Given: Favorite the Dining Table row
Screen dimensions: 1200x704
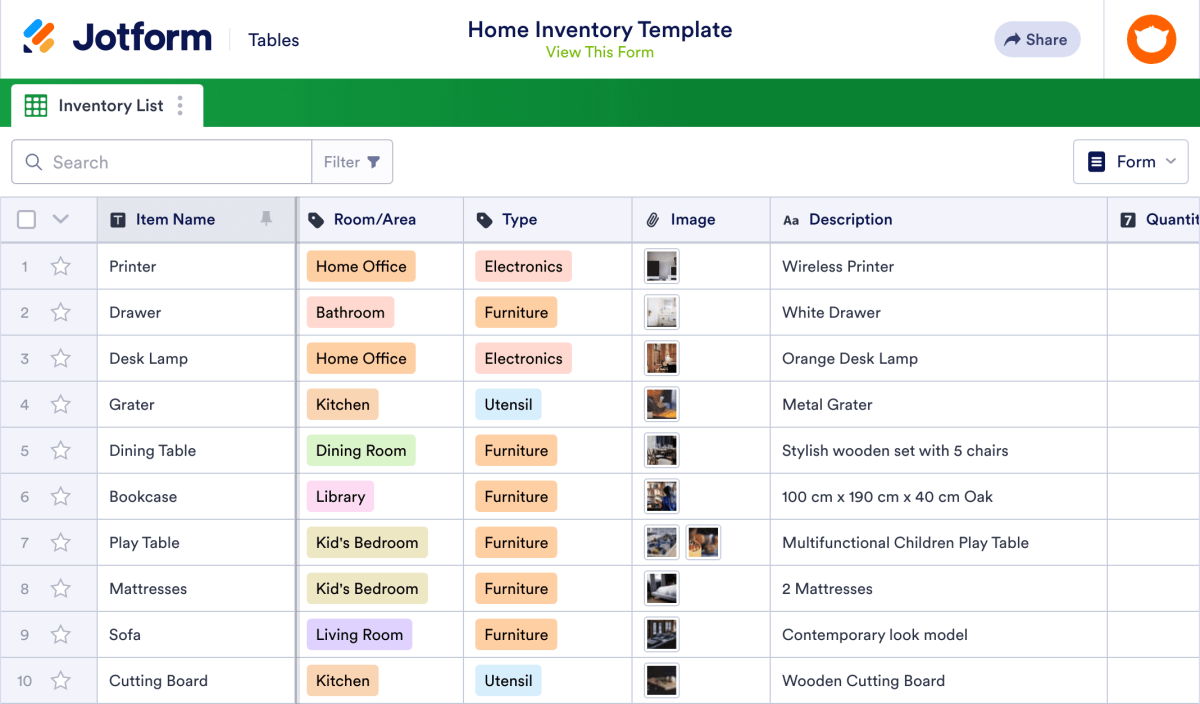Looking at the screenshot, I should coord(60,450).
